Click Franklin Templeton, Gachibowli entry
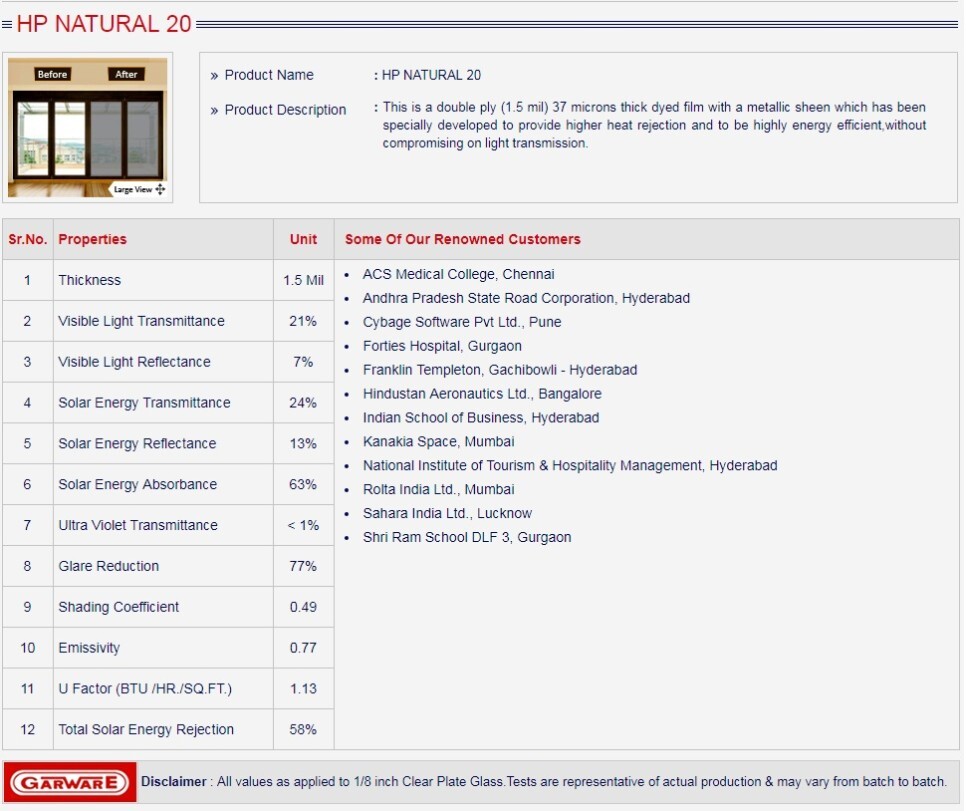Image resolution: width=966 pixels, height=811 pixels. pyautogui.click(x=500, y=370)
